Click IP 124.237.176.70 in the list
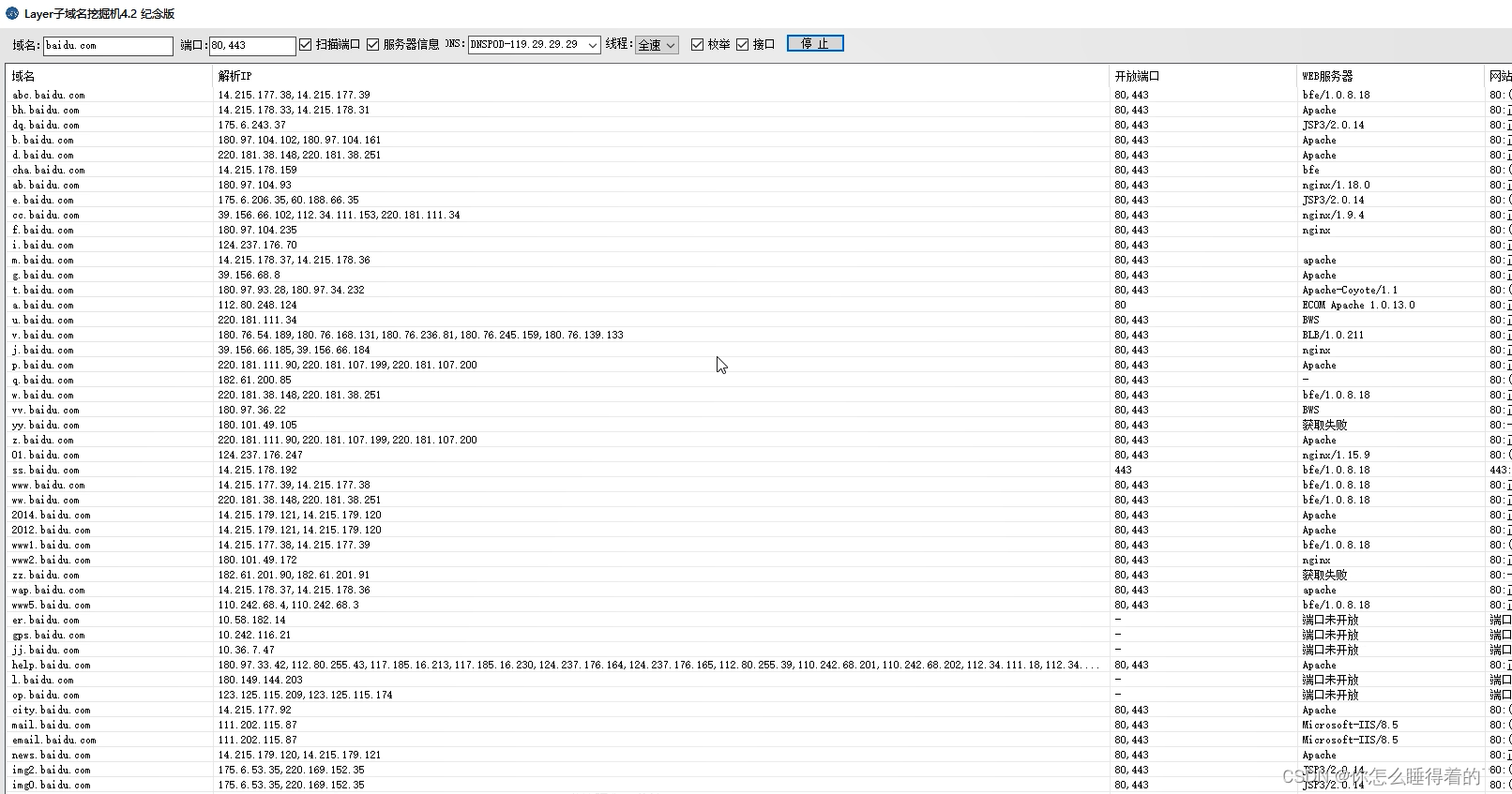 (258, 245)
